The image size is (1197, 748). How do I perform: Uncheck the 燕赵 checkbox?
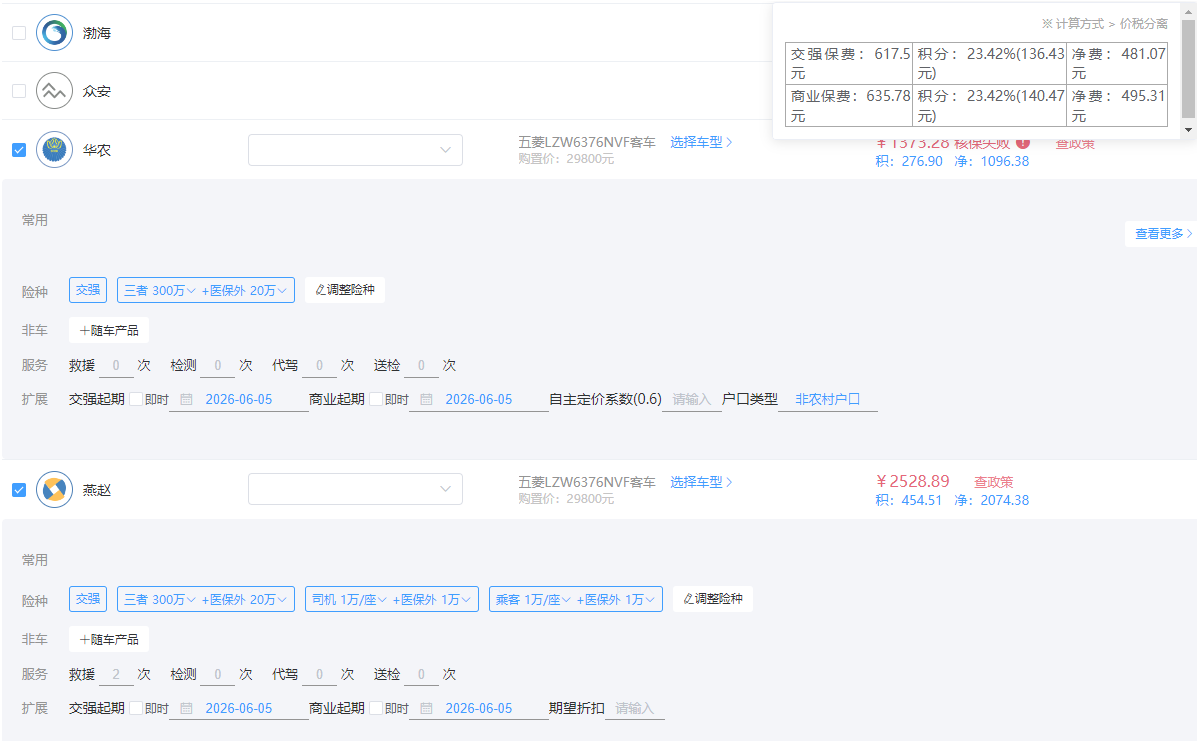coord(19,489)
